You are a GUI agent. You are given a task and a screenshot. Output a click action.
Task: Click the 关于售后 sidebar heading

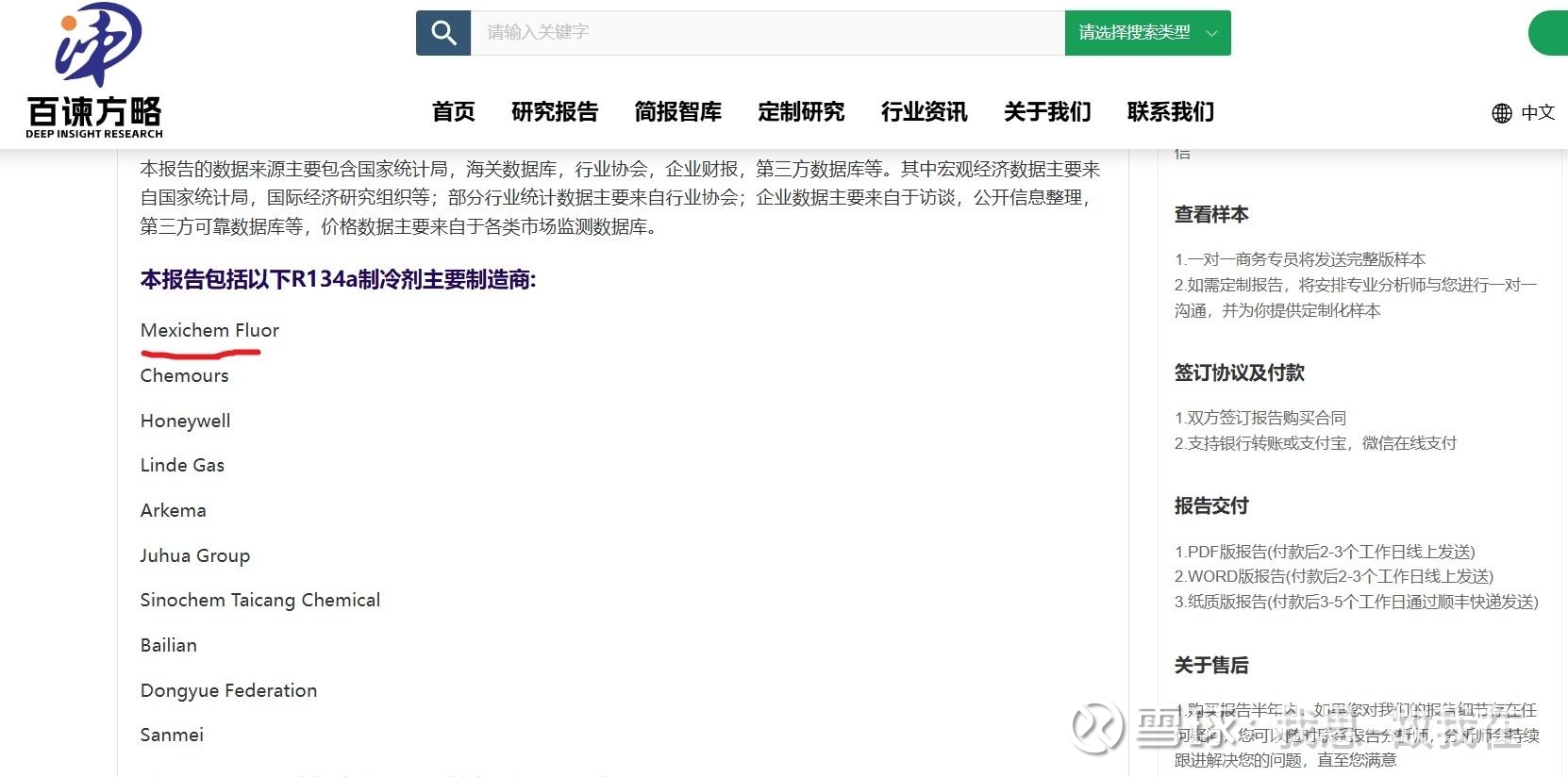pyautogui.click(x=1211, y=666)
